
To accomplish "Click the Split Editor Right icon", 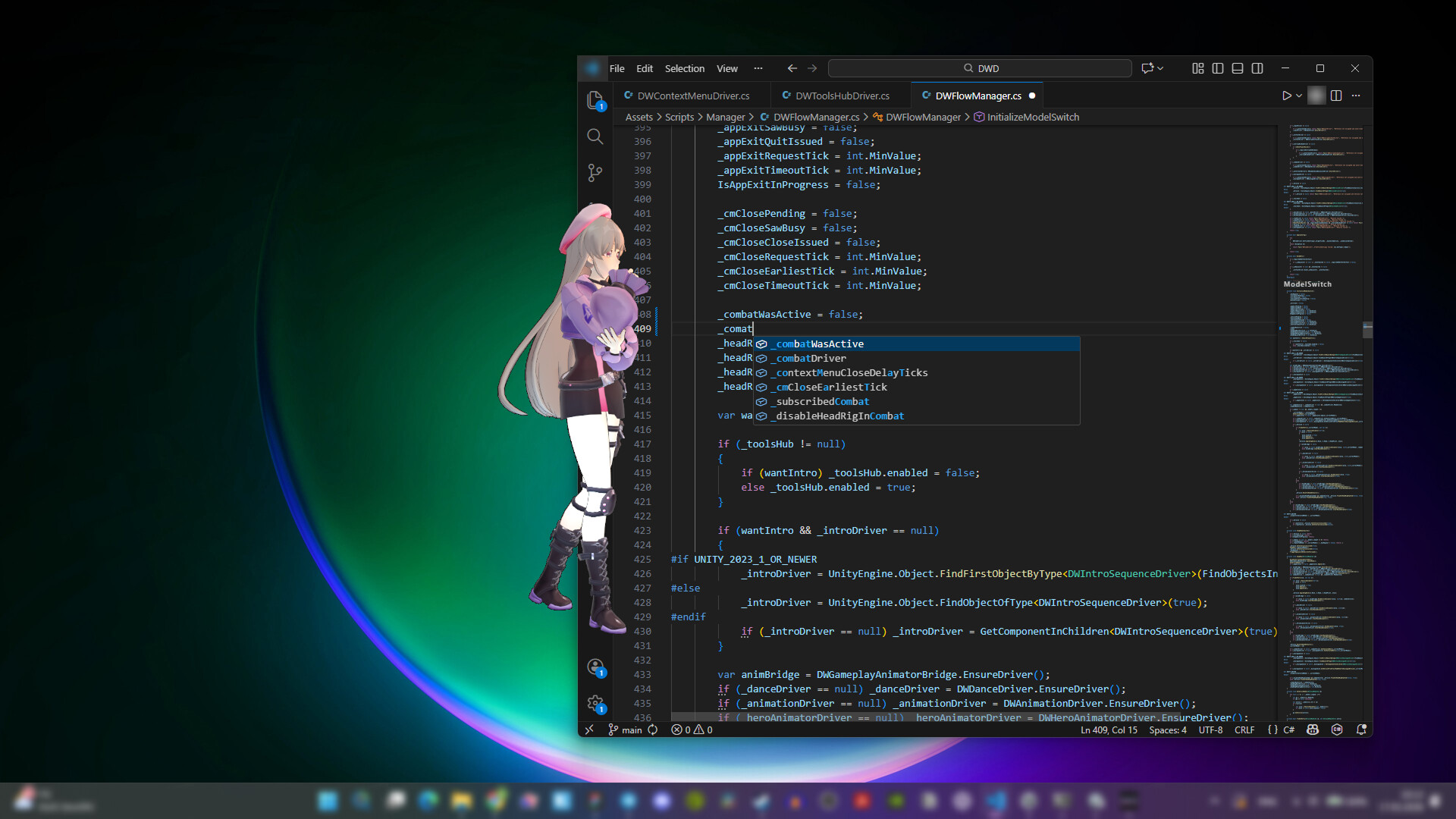I will (1334, 96).
